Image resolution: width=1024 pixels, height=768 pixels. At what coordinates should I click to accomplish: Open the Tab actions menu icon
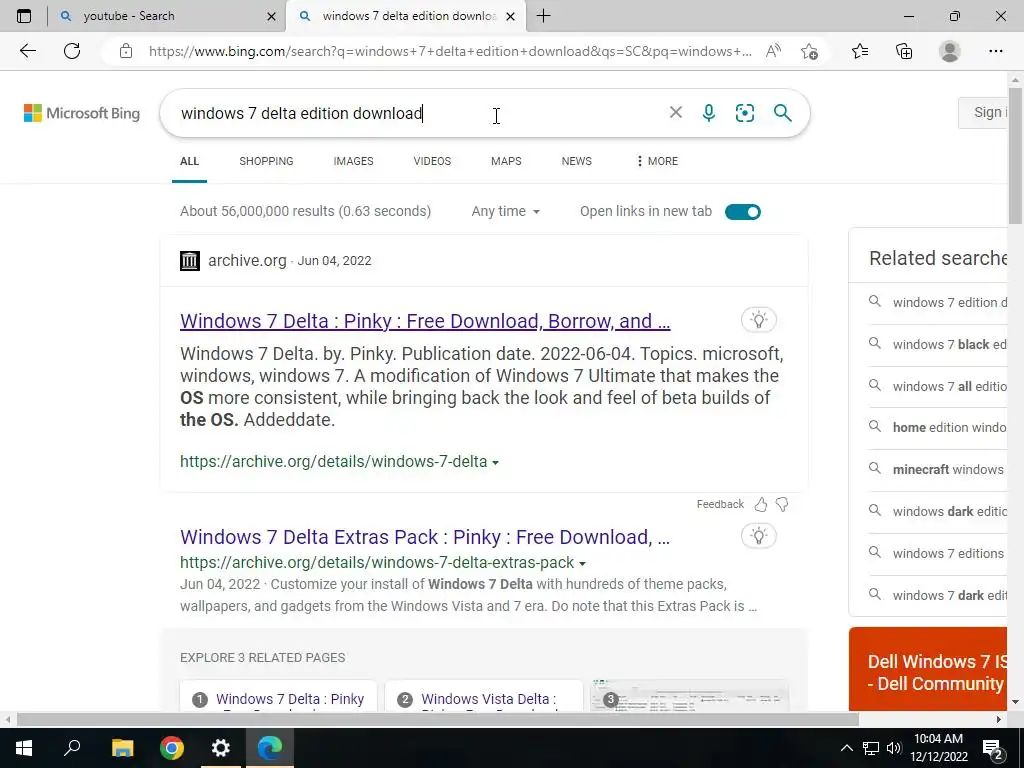pos(24,16)
